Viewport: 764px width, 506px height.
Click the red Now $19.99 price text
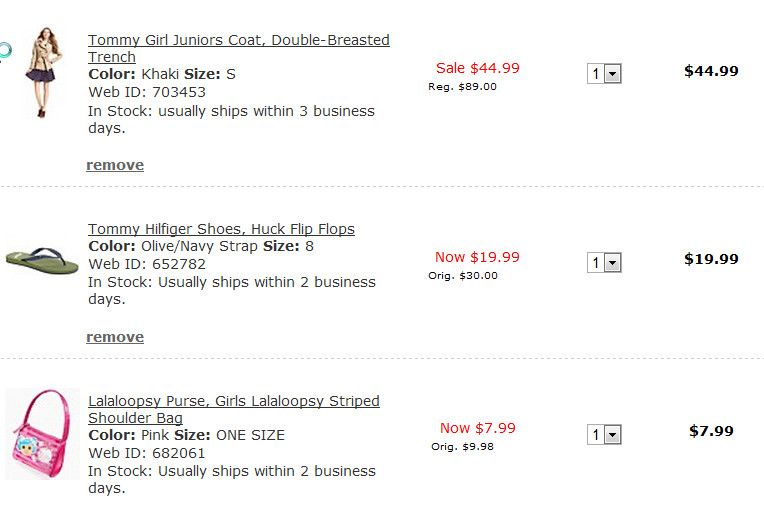pyautogui.click(x=477, y=257)
